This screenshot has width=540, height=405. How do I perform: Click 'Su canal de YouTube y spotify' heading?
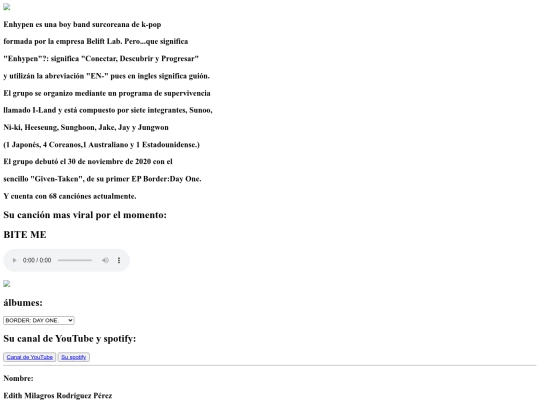[70, 339]
